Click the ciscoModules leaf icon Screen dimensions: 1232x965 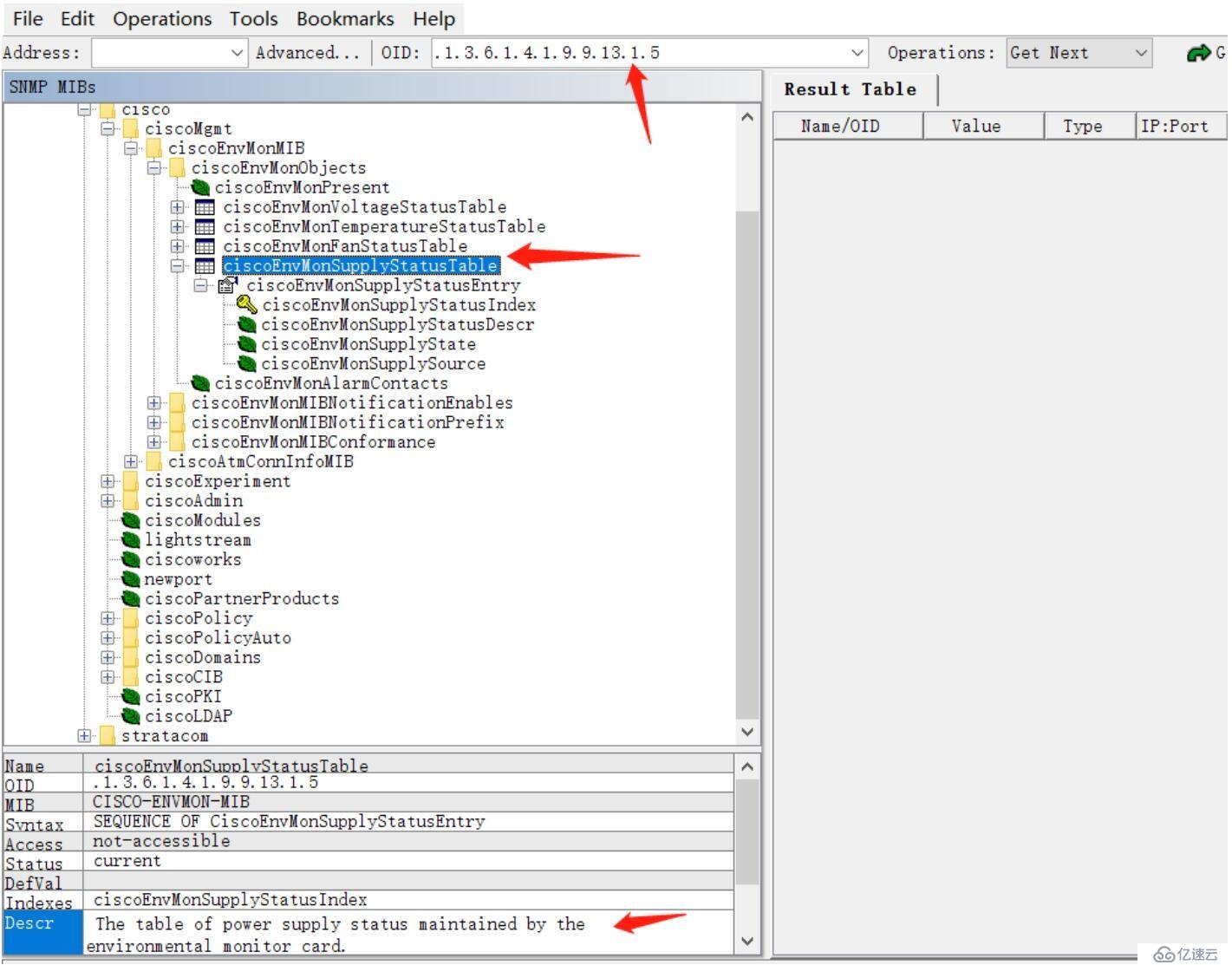click(131, 520)
